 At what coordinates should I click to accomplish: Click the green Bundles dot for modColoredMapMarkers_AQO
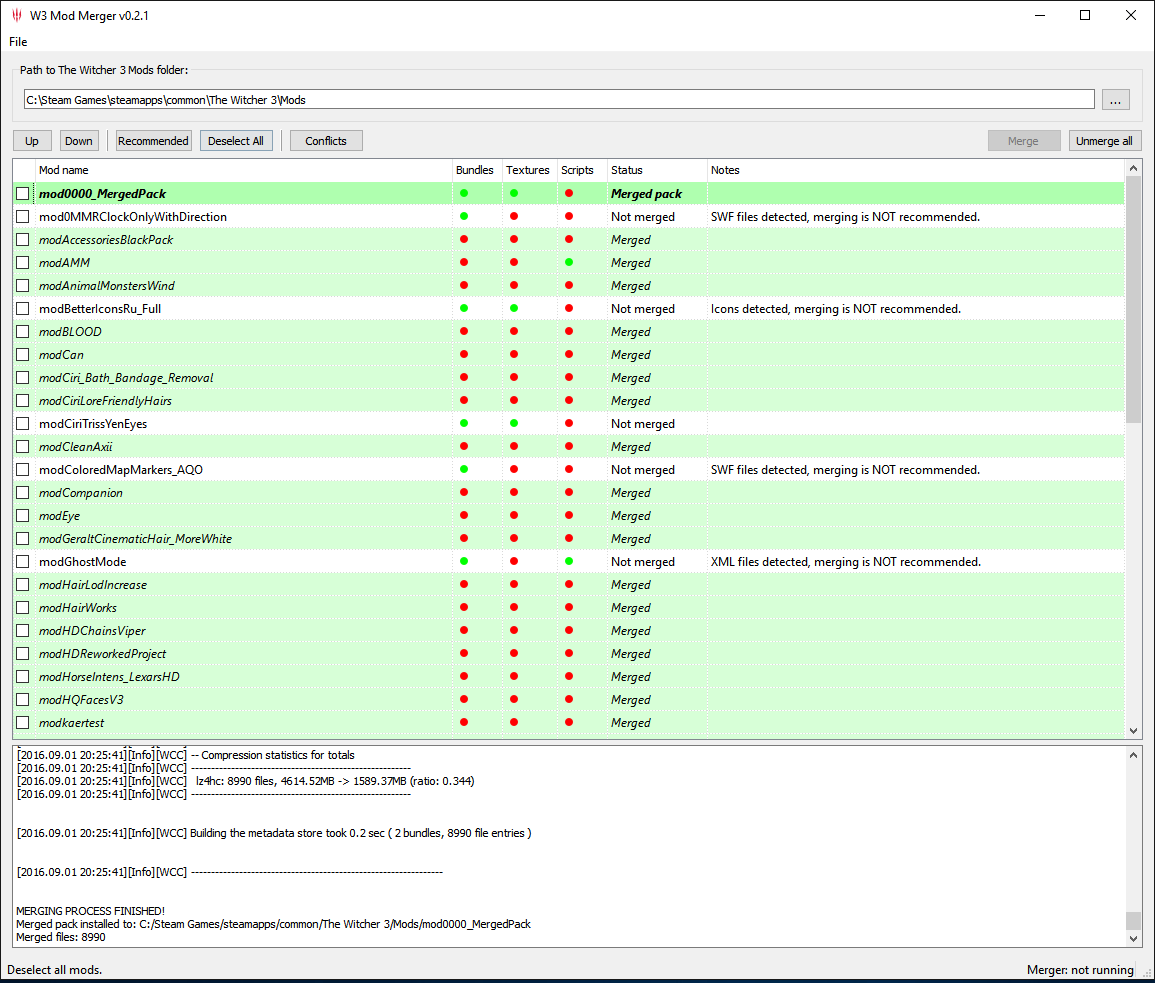[x=462, y=469]
